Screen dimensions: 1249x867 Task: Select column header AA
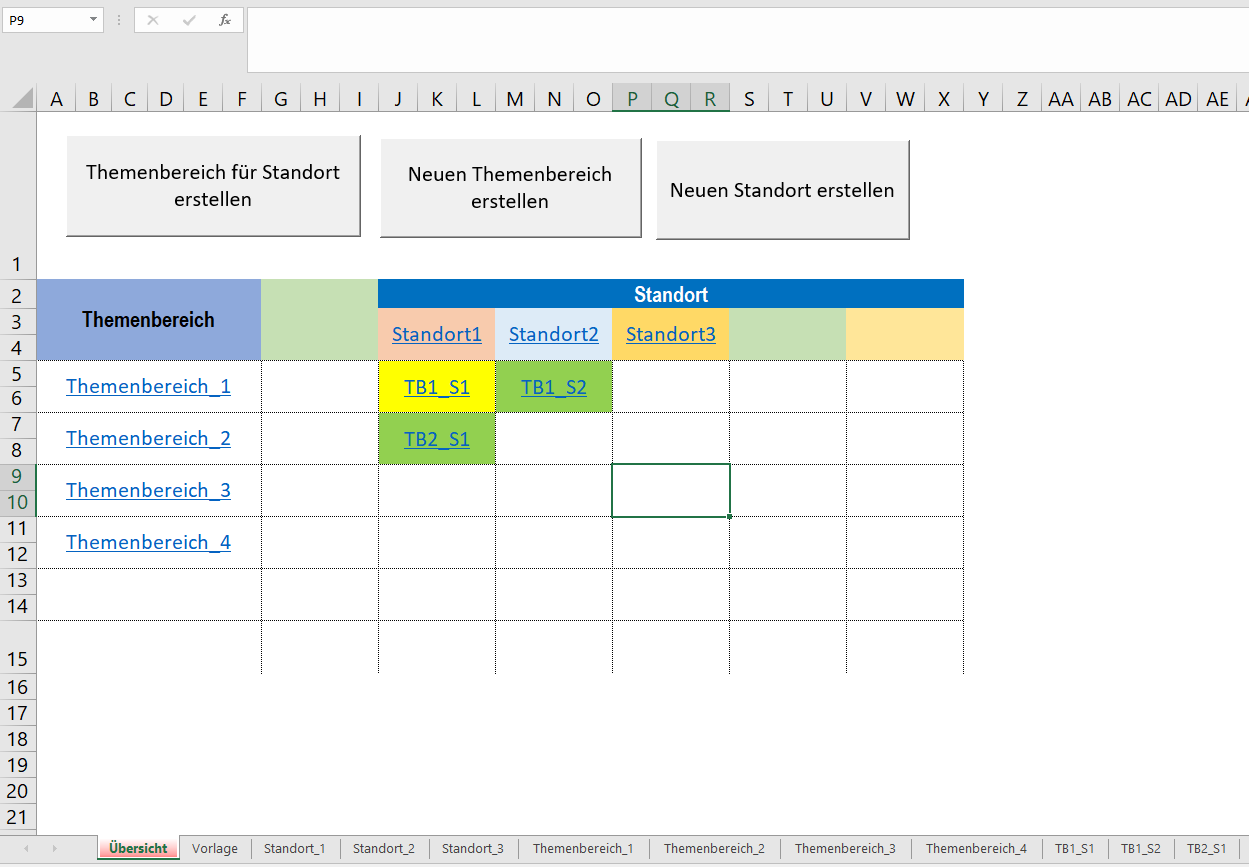[x=1061, y=98]
